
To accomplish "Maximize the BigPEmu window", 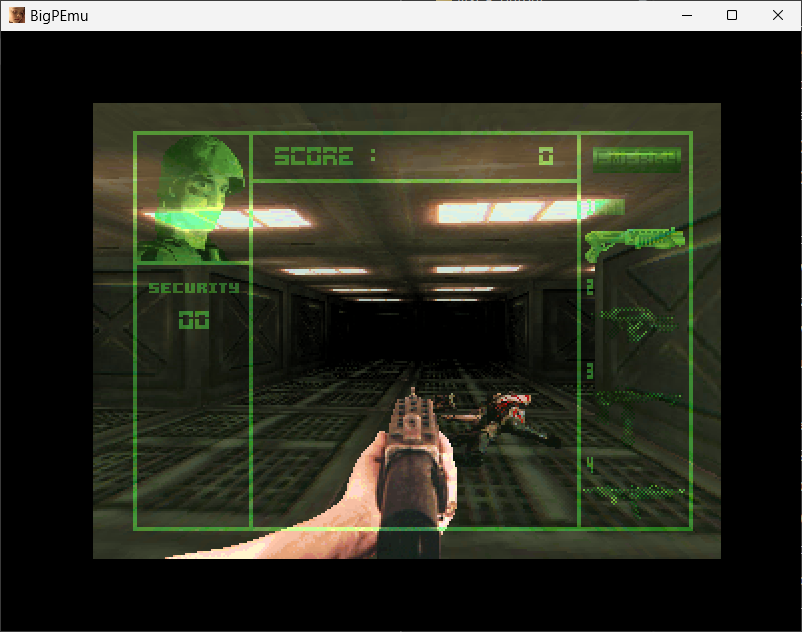I will [x=732, y=15].
